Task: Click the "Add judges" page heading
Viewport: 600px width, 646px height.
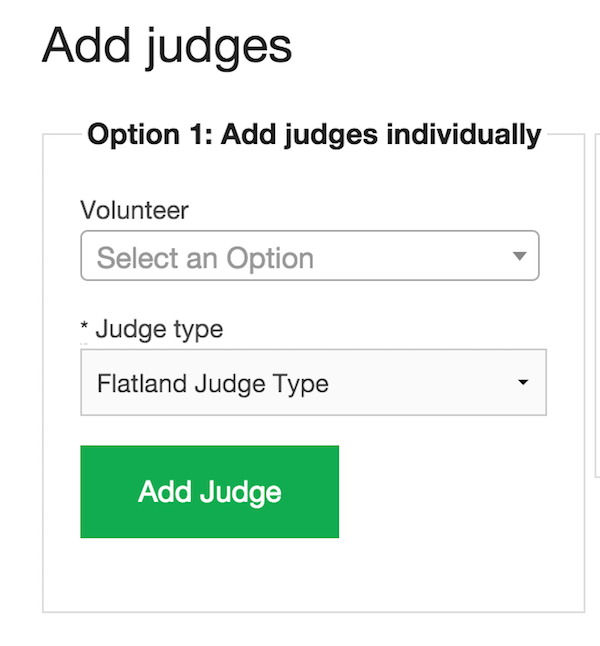Action: pos(167,45)
